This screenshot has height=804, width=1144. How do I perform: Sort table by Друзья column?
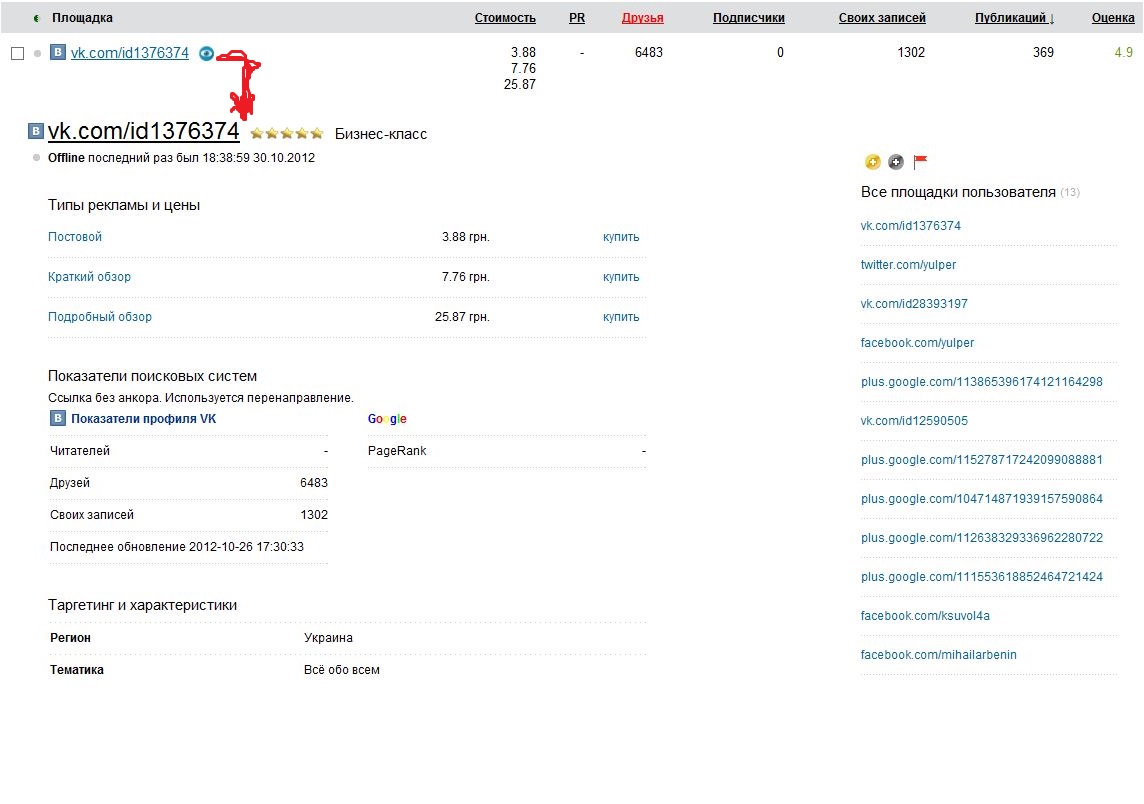[642, 18]
